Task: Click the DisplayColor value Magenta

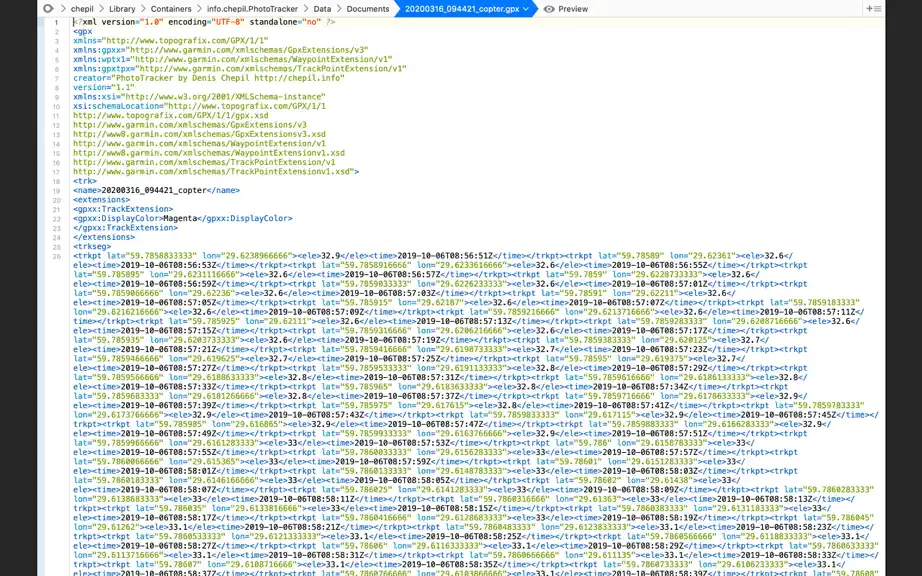Action: 180,219
